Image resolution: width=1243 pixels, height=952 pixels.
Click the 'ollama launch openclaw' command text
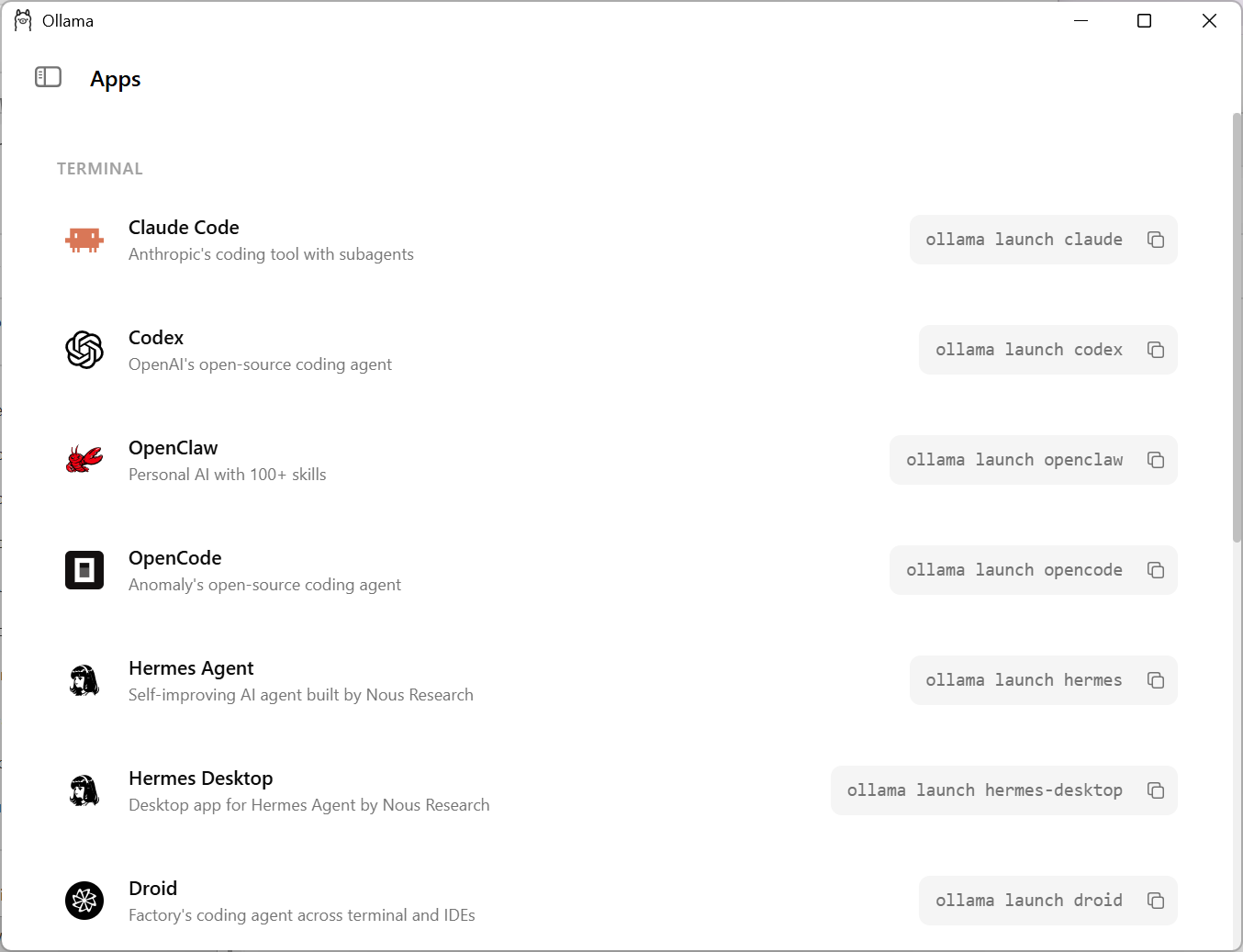click(x=1014, y=460)
